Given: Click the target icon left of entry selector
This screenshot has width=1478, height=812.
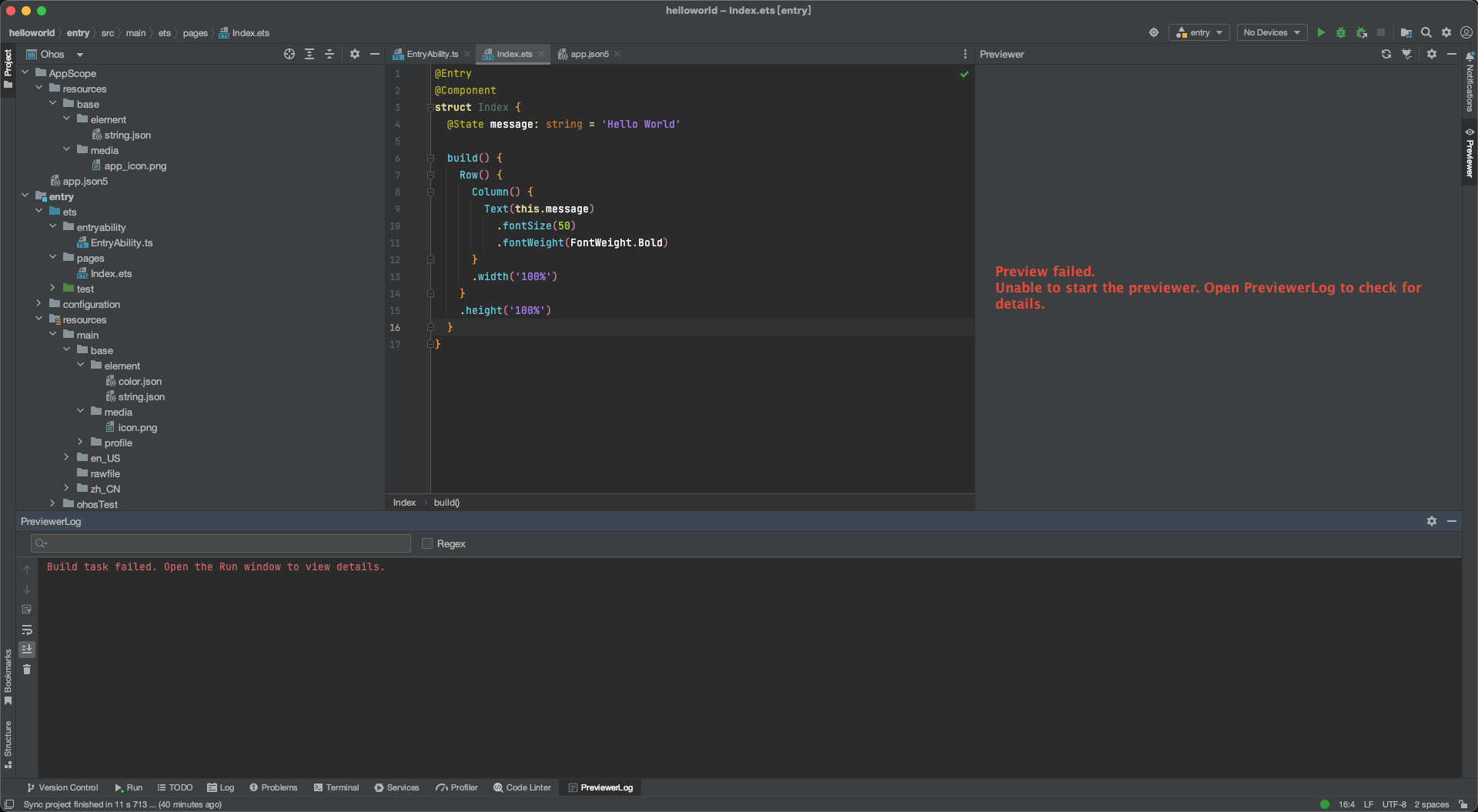Looking at the screenshot, I should [1154, 32].
